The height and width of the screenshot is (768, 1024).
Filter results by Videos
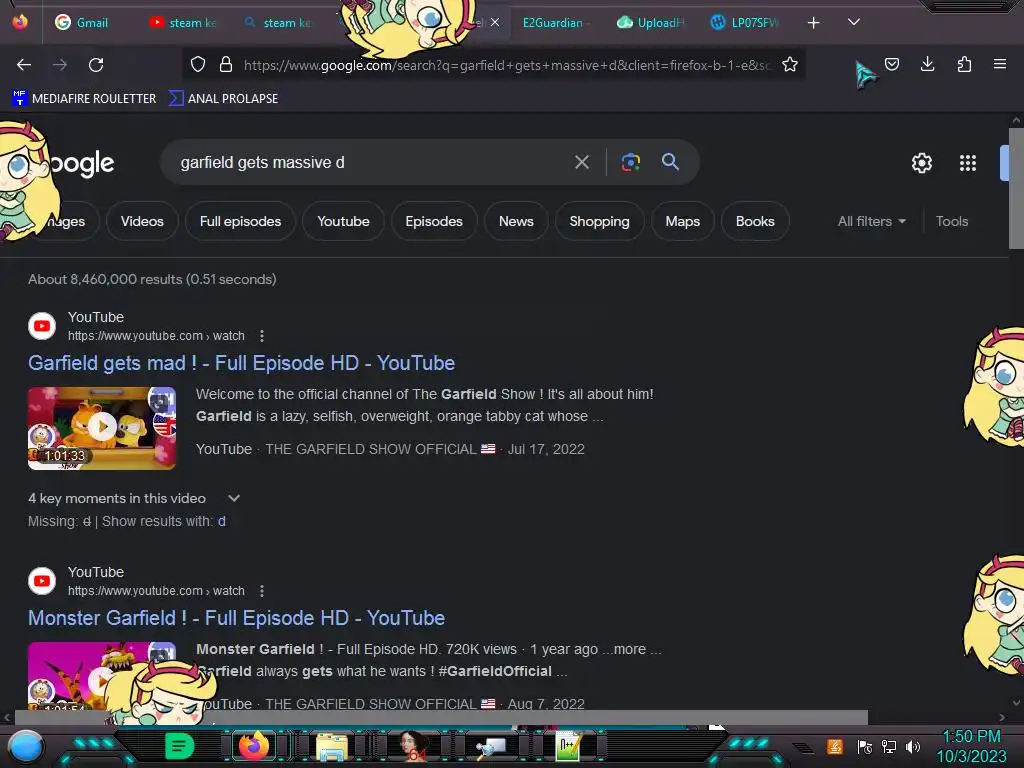pos(142,221)
